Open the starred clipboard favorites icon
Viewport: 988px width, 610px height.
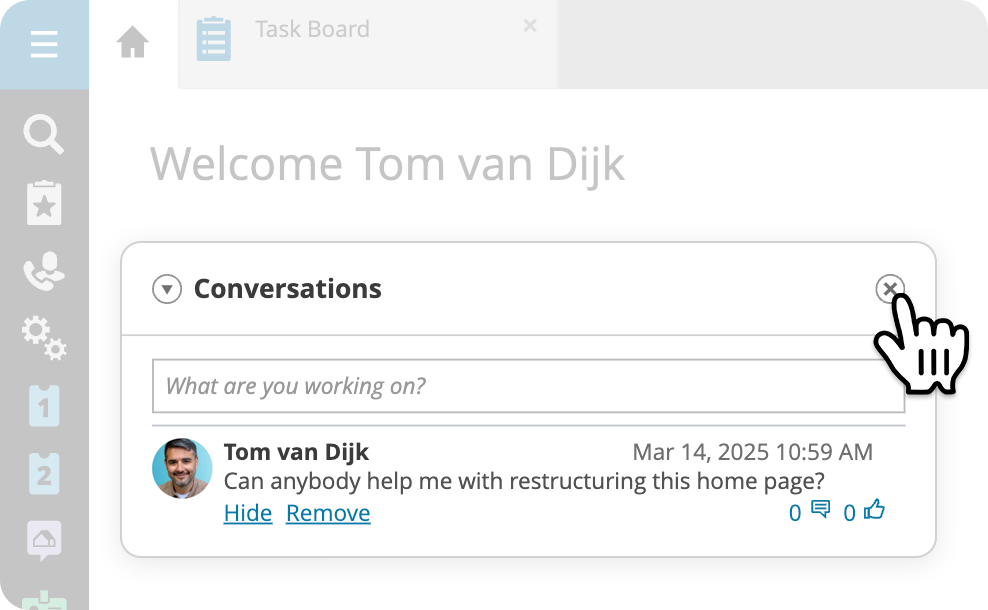tap(44, 203)
